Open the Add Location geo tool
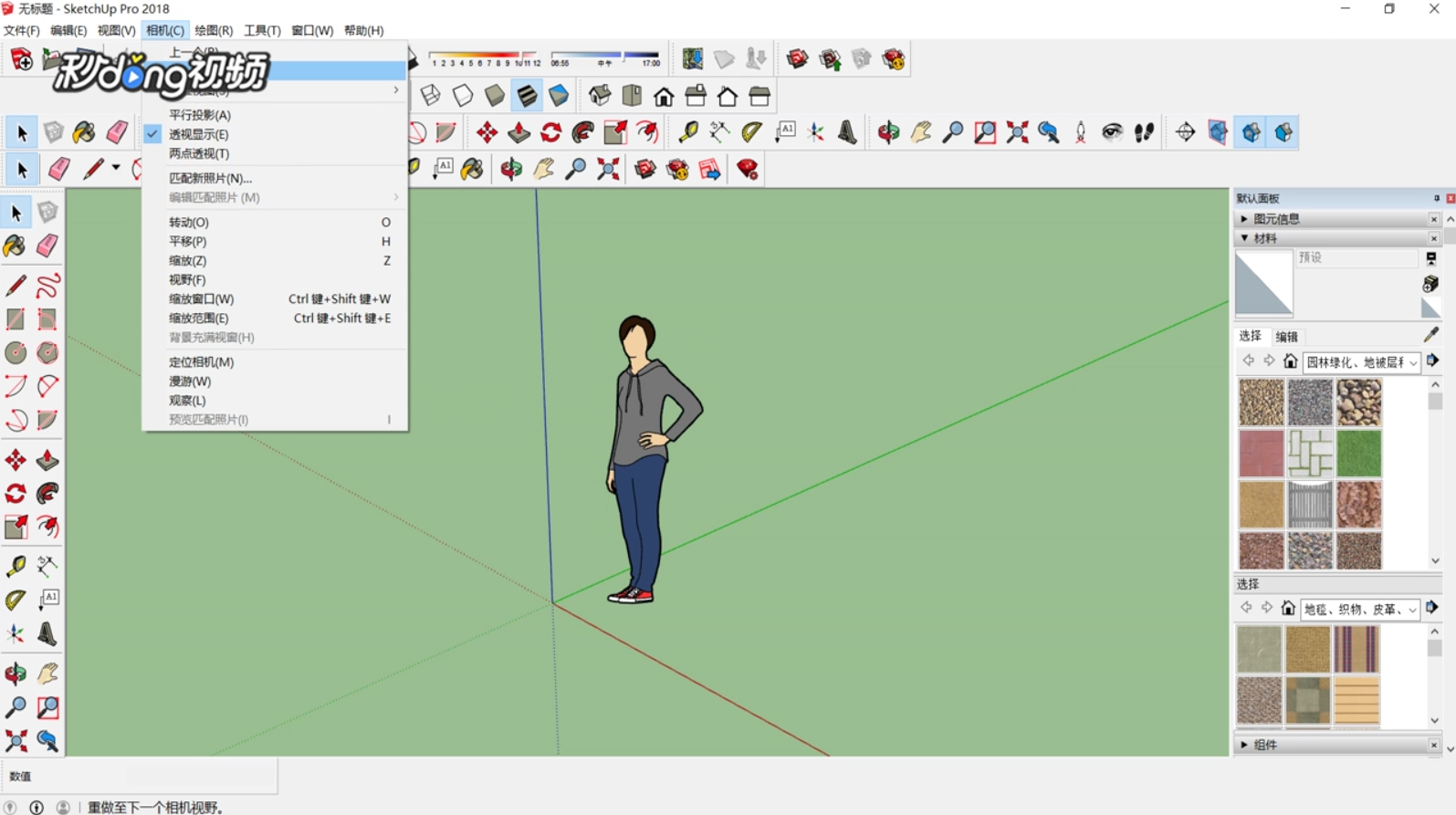The height and width of the screenshot is (815, 1456). [x=693, y=59]
